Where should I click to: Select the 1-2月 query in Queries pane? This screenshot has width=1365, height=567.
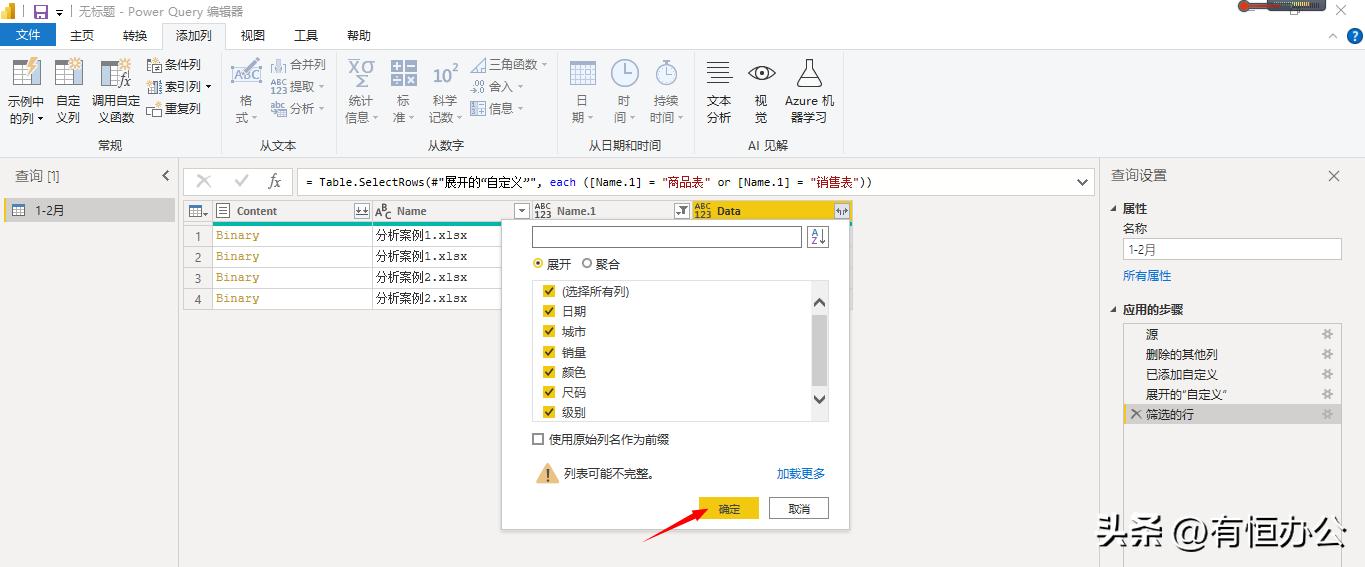[89, 210]
